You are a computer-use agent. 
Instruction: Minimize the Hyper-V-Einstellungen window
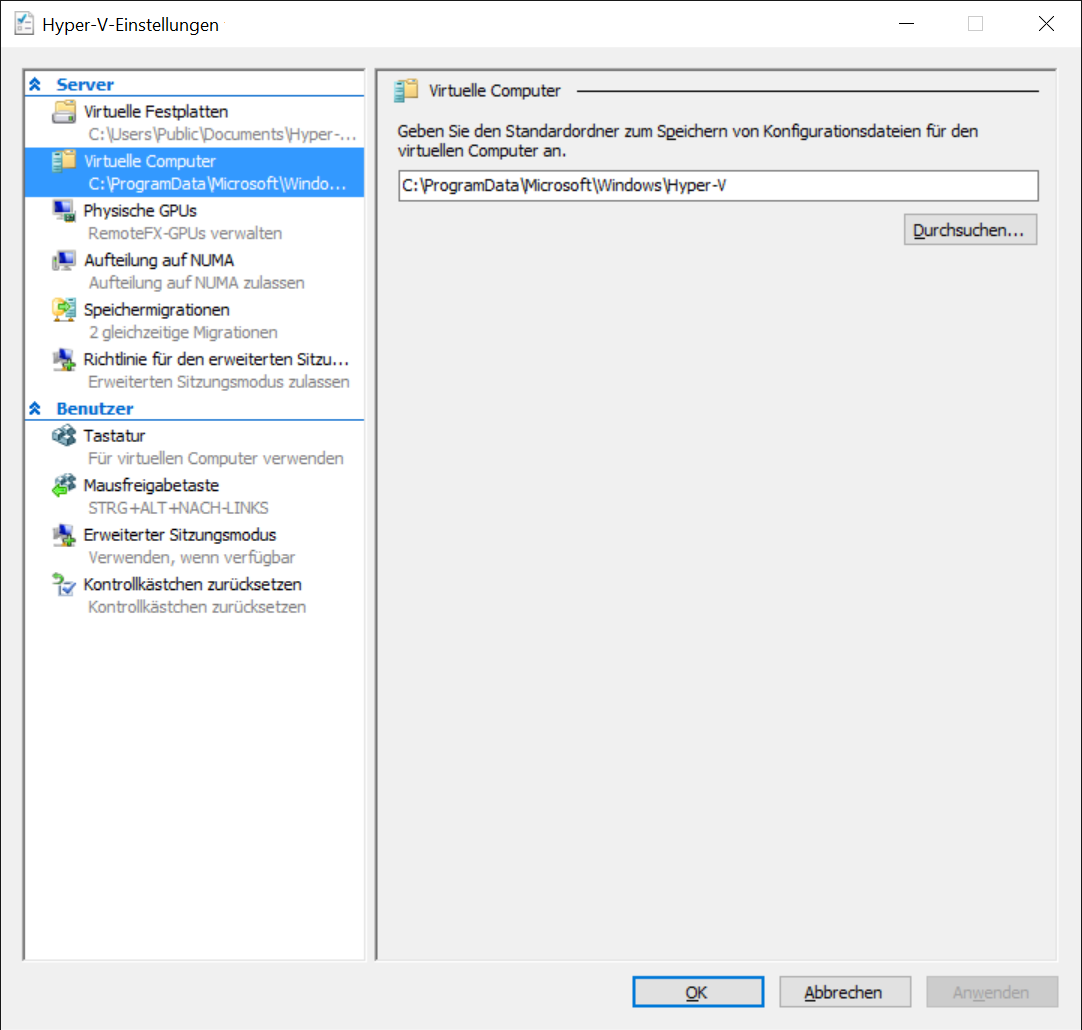tap(906, 23)
